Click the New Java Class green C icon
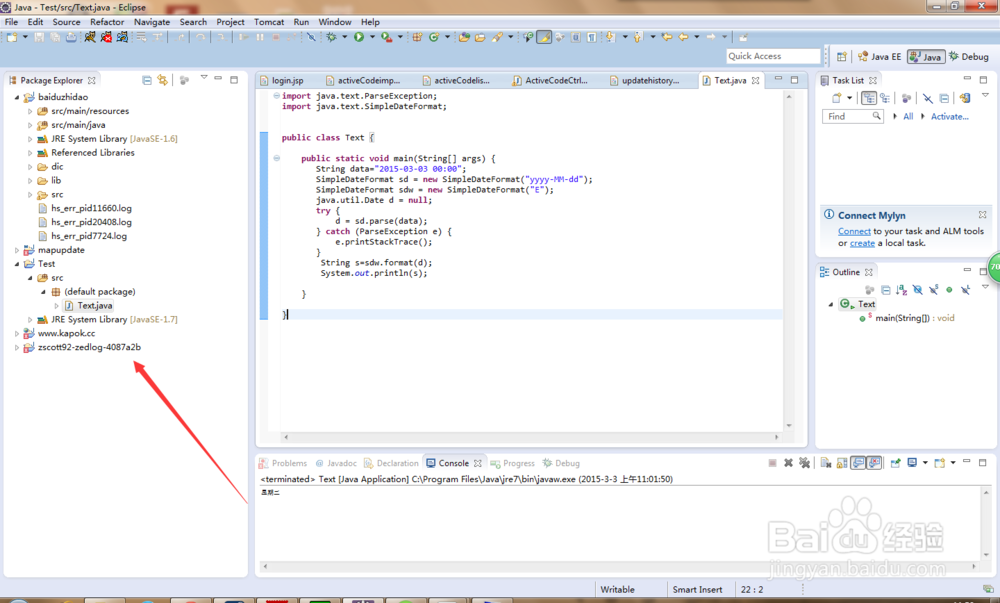1000x603 pixels. pos(434,37)
